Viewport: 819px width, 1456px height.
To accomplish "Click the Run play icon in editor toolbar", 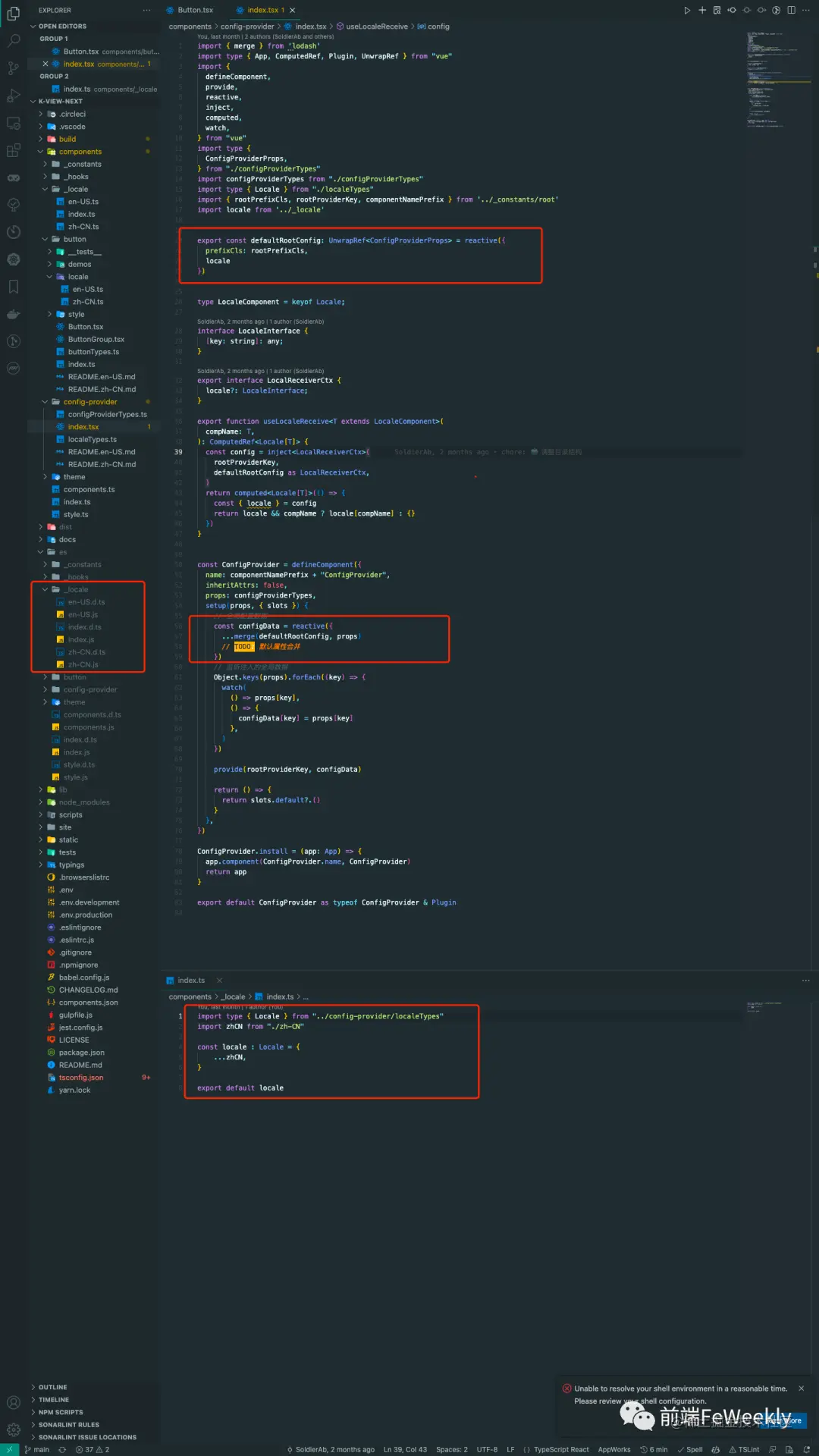I will (x=687, y=10).
